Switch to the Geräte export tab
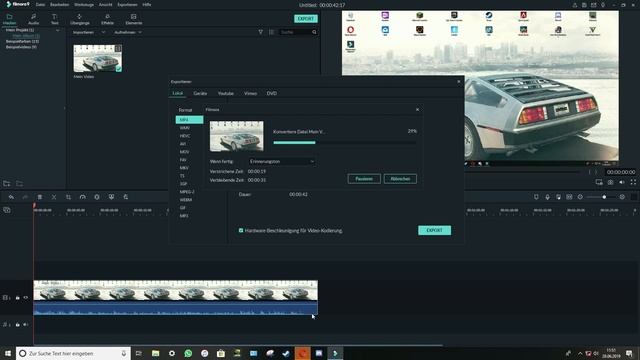Image resolution: width=640 pixels, height=360 pixels. click(x=200, y=93)
